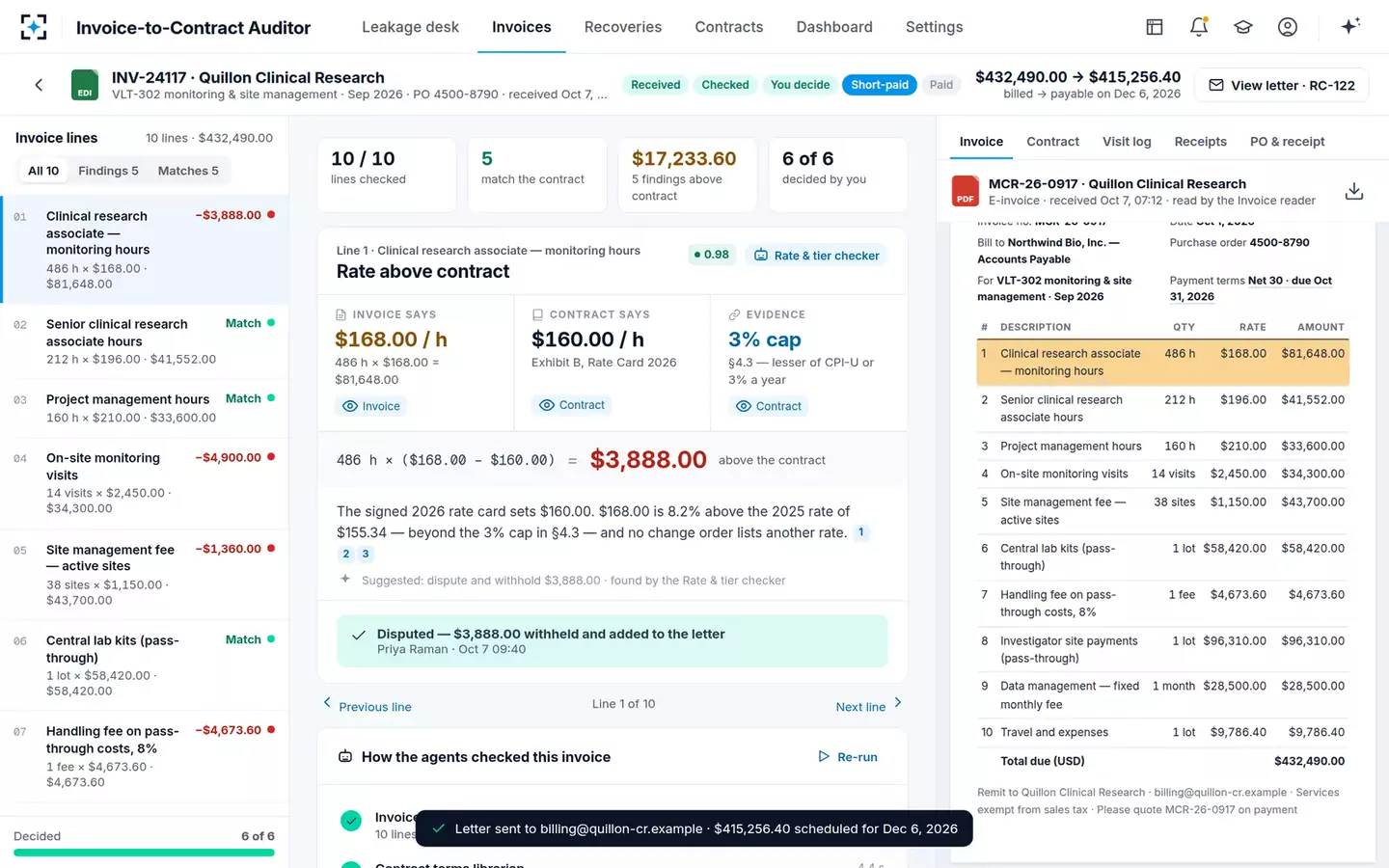Click the Letter sent toast notification

pyautogui.click(x=694, y=828)
